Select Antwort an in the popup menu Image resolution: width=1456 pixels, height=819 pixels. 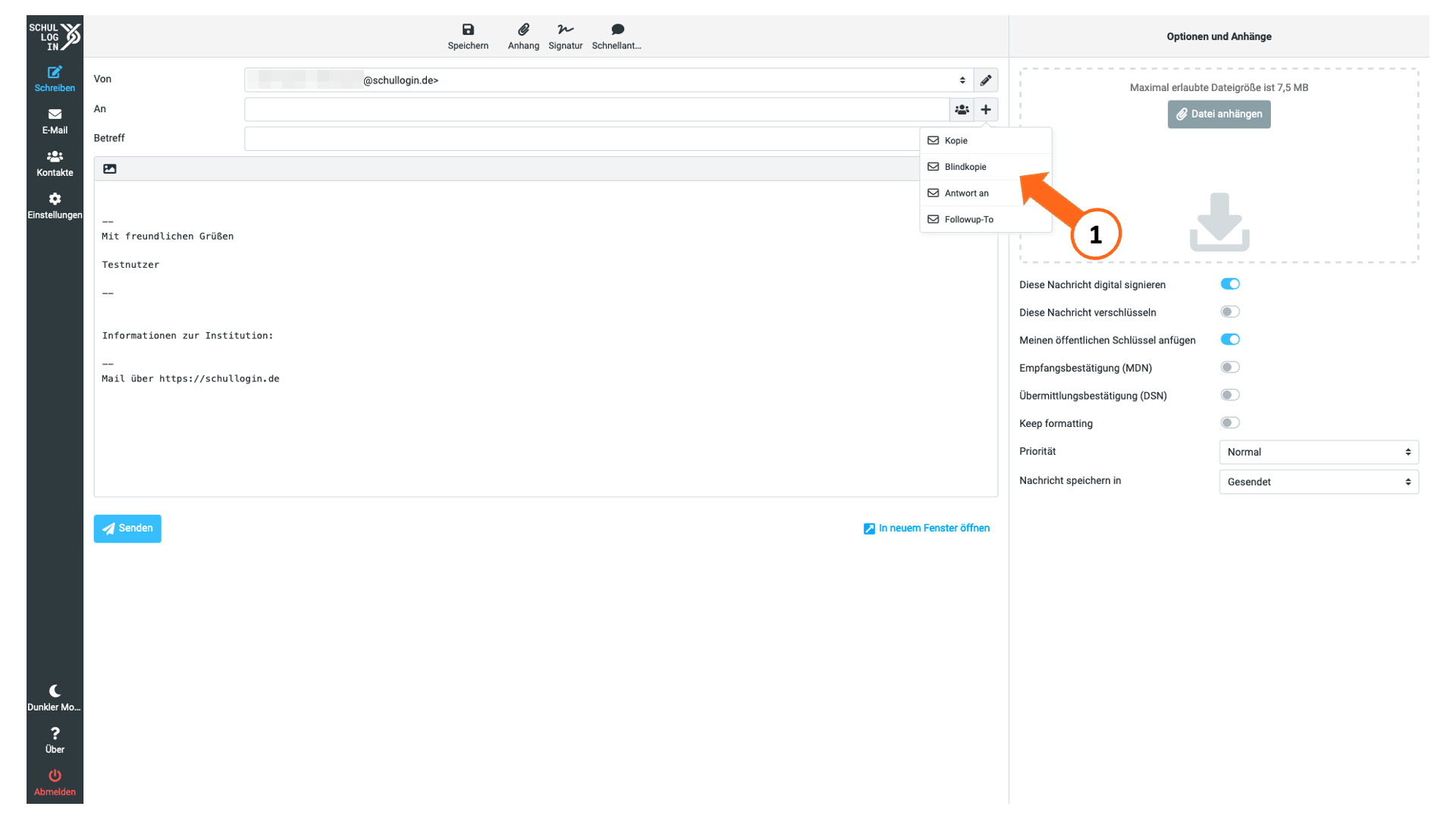(x=986, y=193)
